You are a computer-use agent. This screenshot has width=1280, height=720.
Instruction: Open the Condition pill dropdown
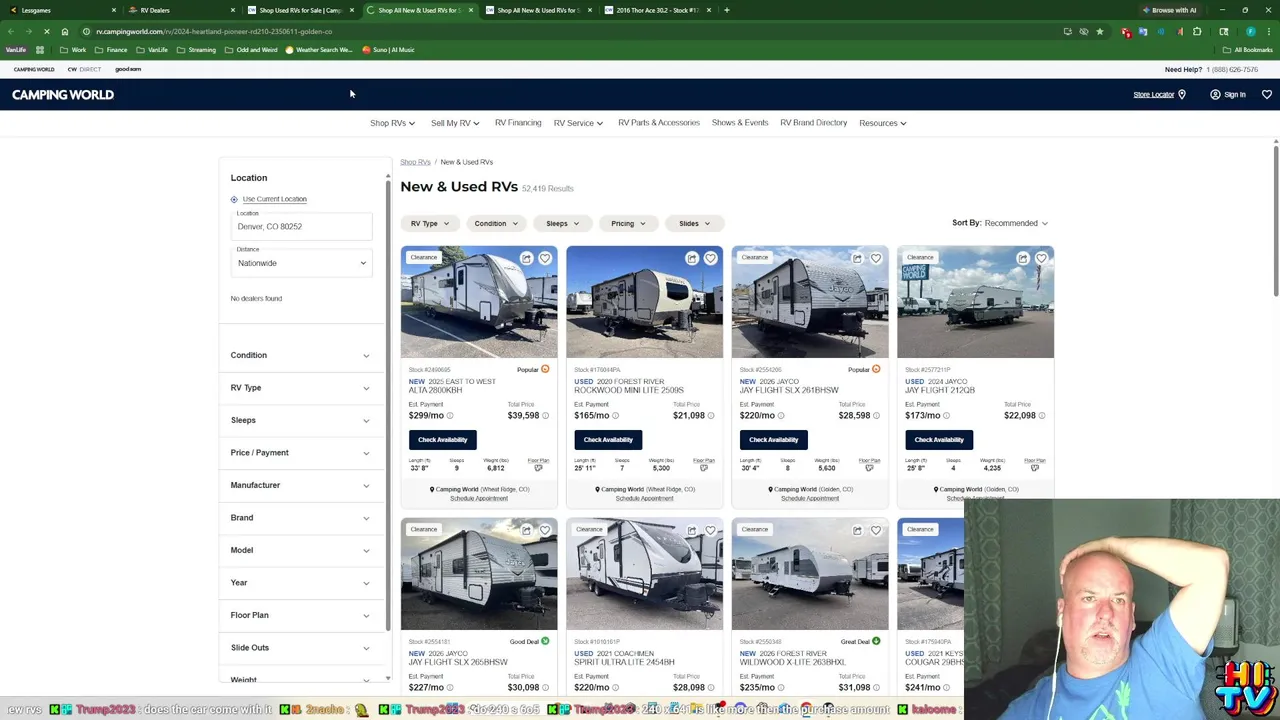[496, 223]
